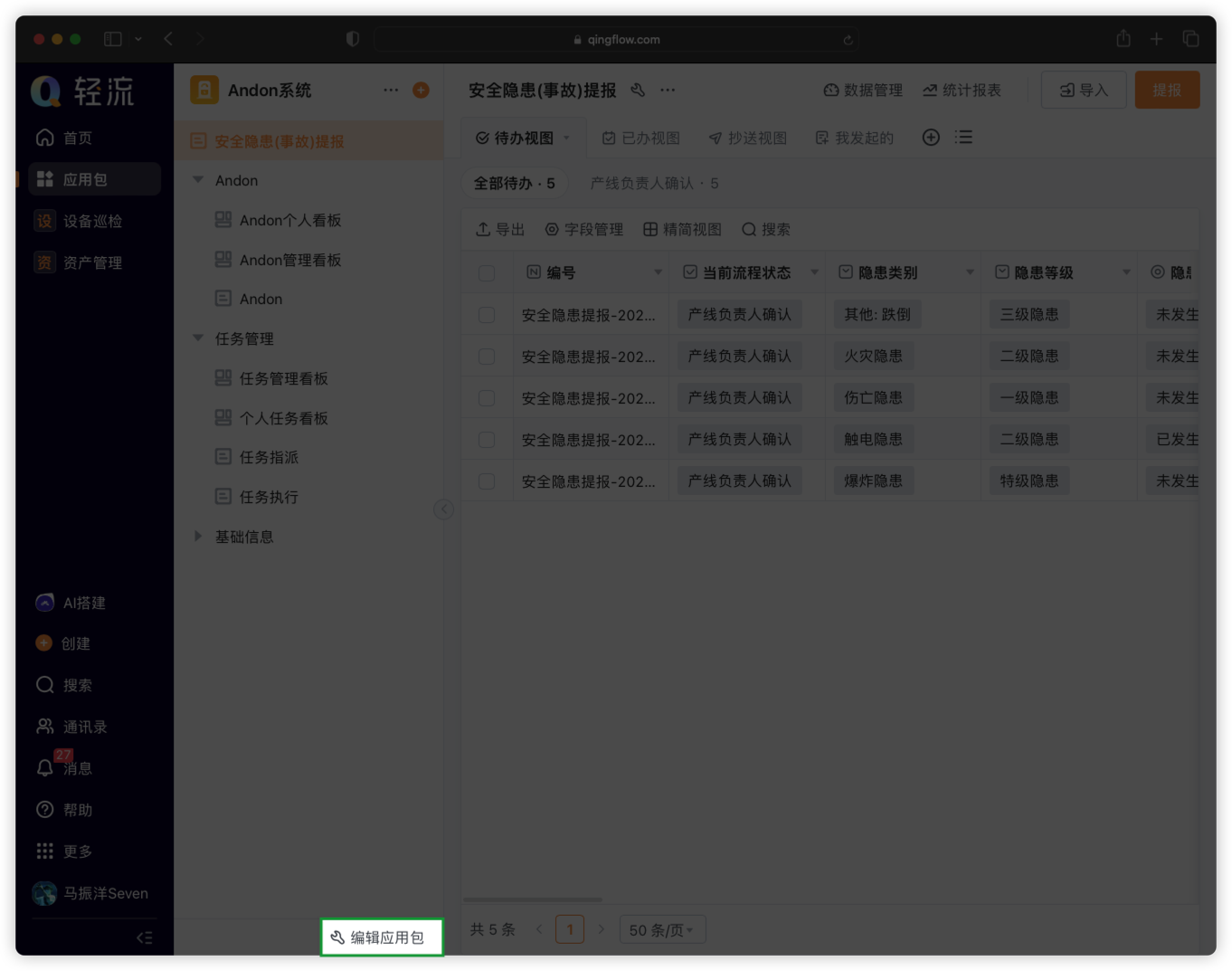1232x971 pixels.
Task: Click the 导入 import button
Action: click(x=1084, y=90)
